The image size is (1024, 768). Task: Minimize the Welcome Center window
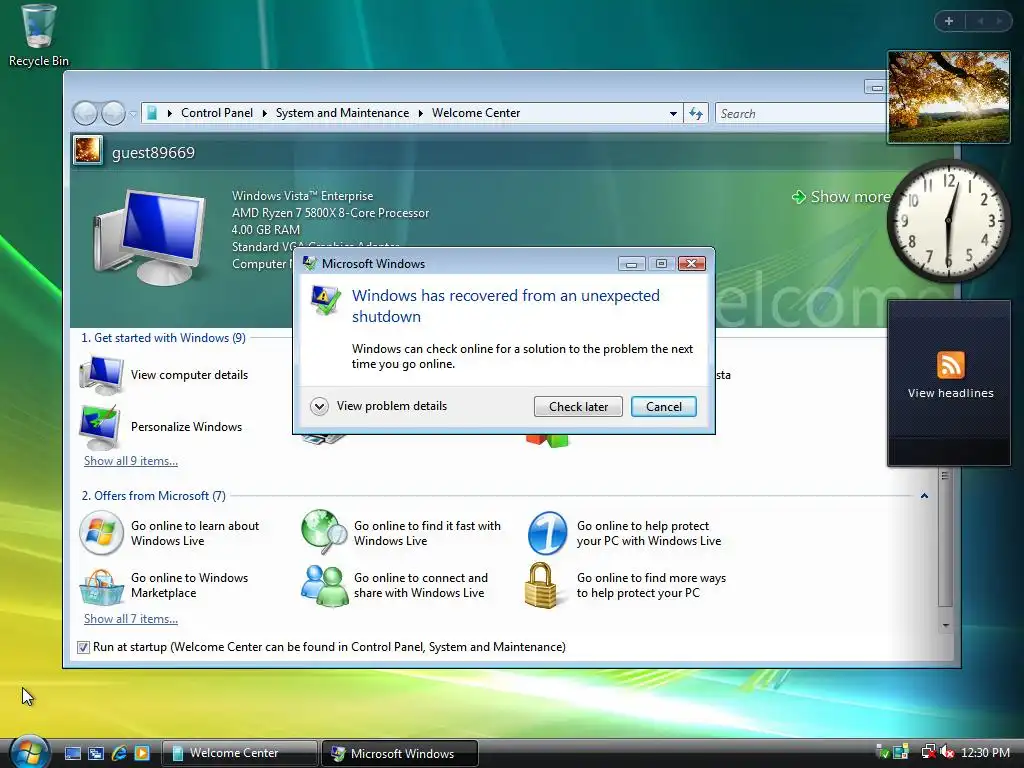tap(876, 87)
